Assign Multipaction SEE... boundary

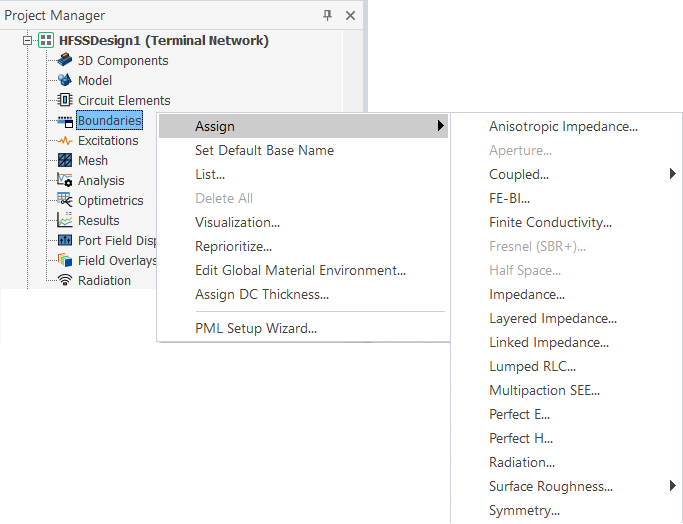pyautogui.click(x=544, y=390)
